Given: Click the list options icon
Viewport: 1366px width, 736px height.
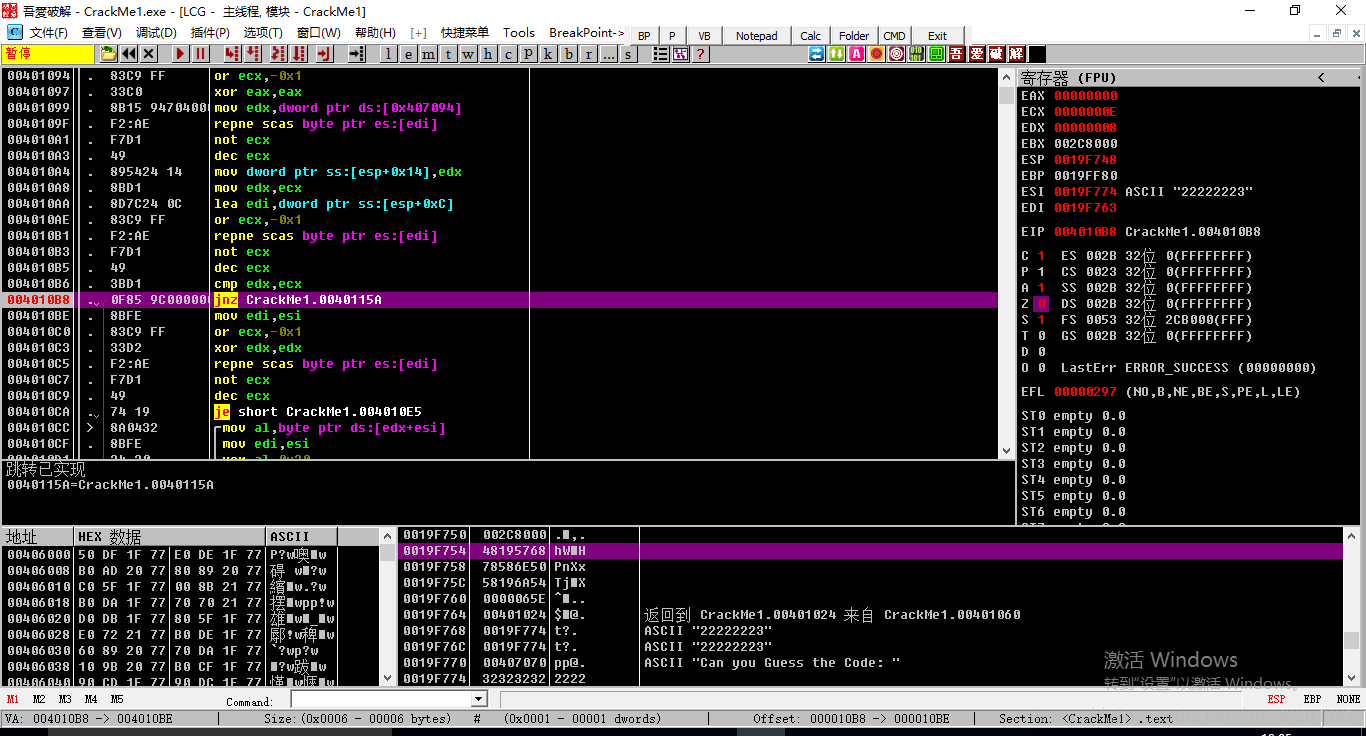Looking at the screenshot, I should pyautogui.click(x=661, y=54).
